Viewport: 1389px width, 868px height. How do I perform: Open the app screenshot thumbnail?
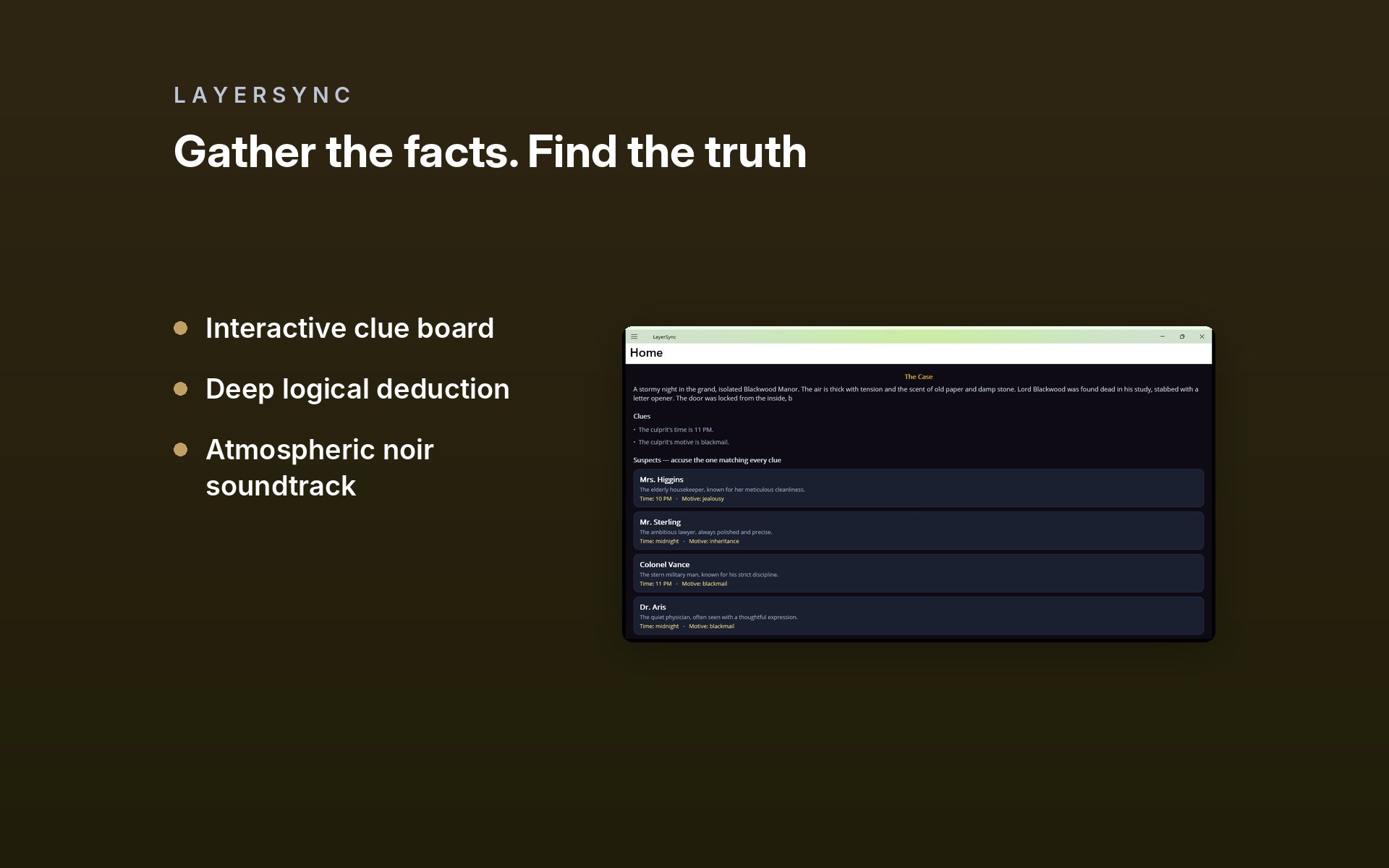pos(918,484)
